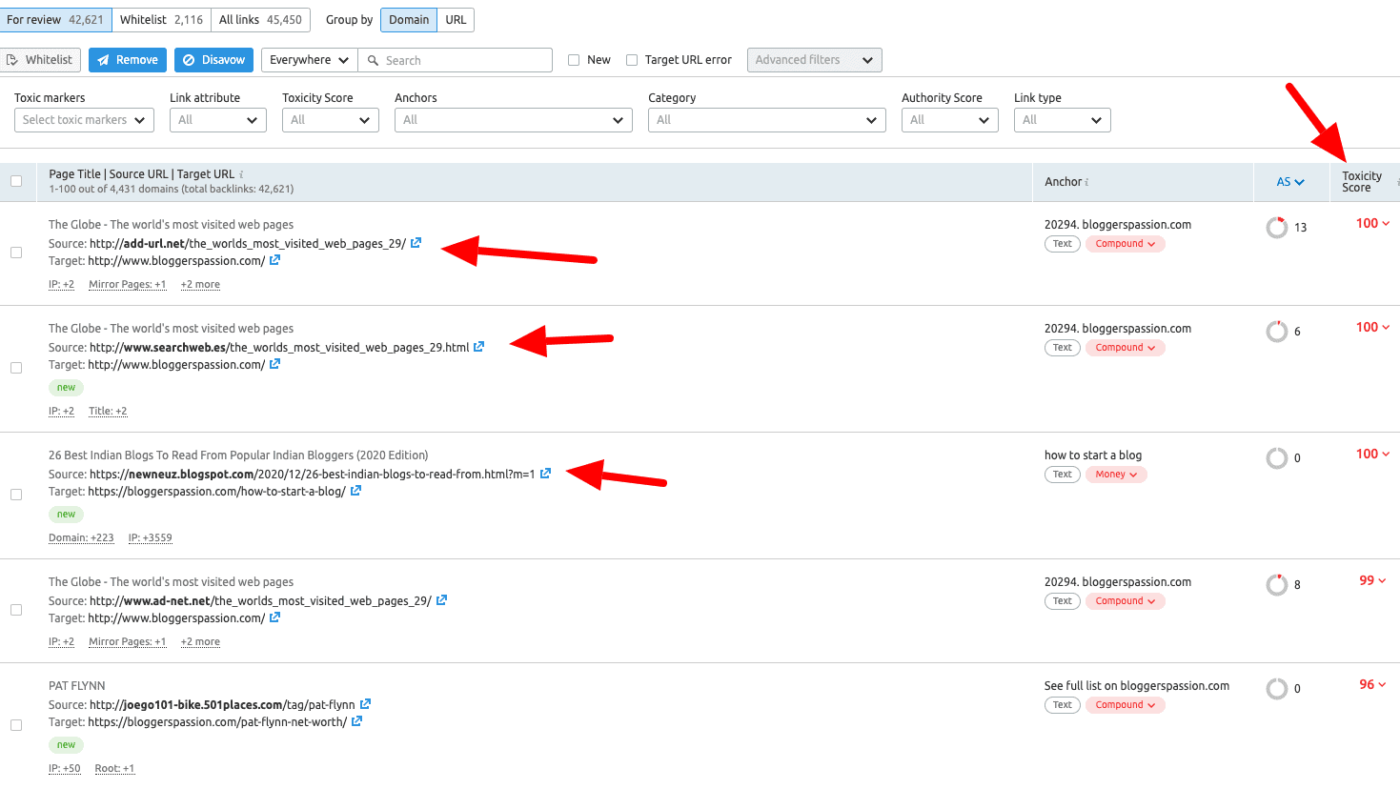This screenshot has width=1400, height=789.
Task: Tick checkbox for newneuz.blogspot.com row
Action: pos(16,494)
